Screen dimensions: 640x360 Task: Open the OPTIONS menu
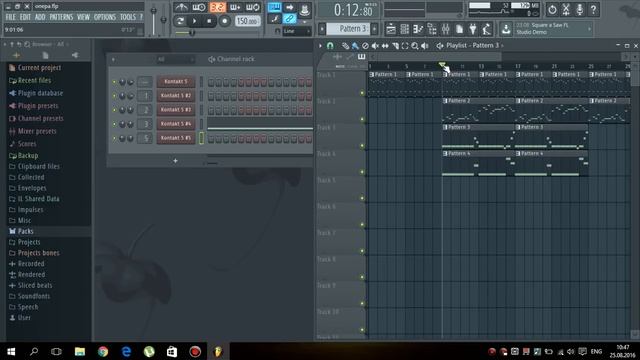[x=105, y=17]
